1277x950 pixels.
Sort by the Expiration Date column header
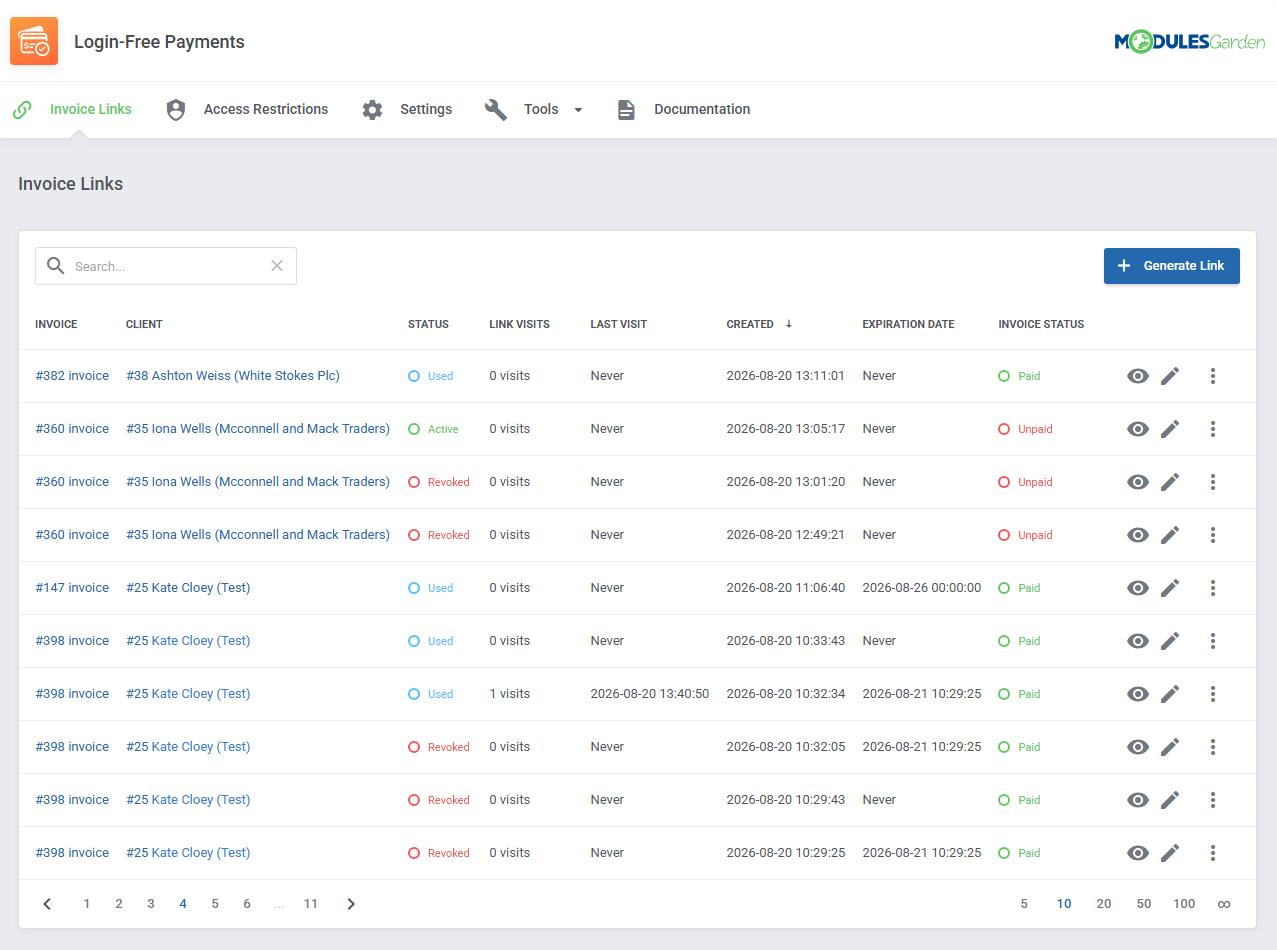(x=908, y=324)
